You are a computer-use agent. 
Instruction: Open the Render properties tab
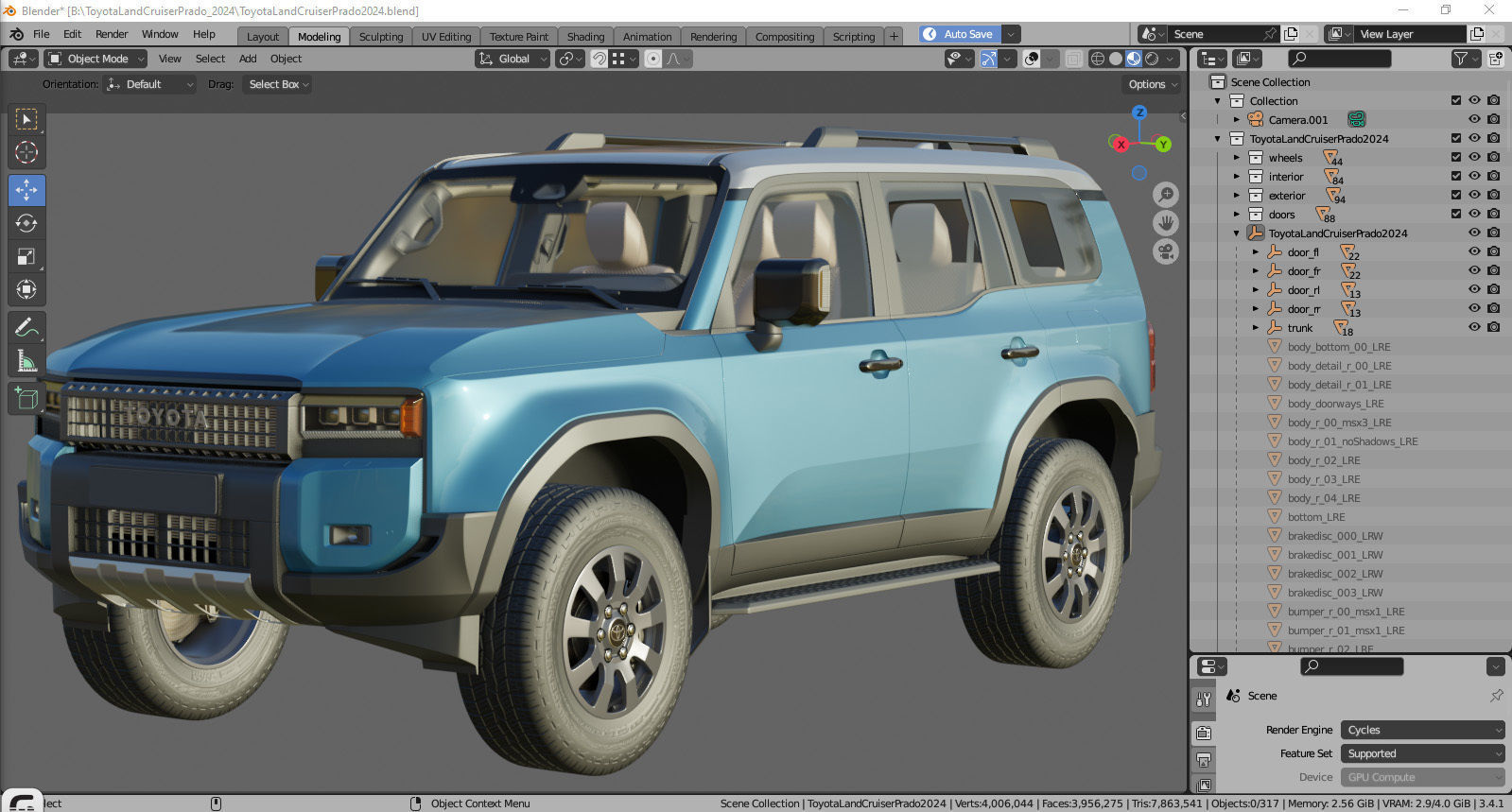[x=1204, y=733]
